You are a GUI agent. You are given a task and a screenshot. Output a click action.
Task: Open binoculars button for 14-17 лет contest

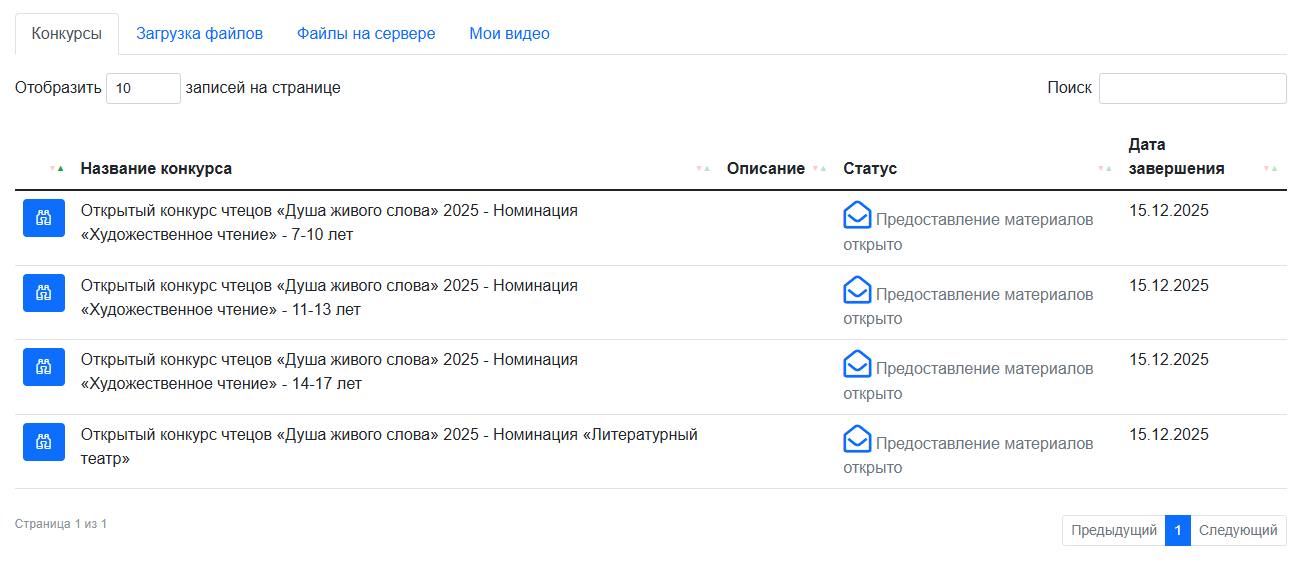click(x=44, y=367)
